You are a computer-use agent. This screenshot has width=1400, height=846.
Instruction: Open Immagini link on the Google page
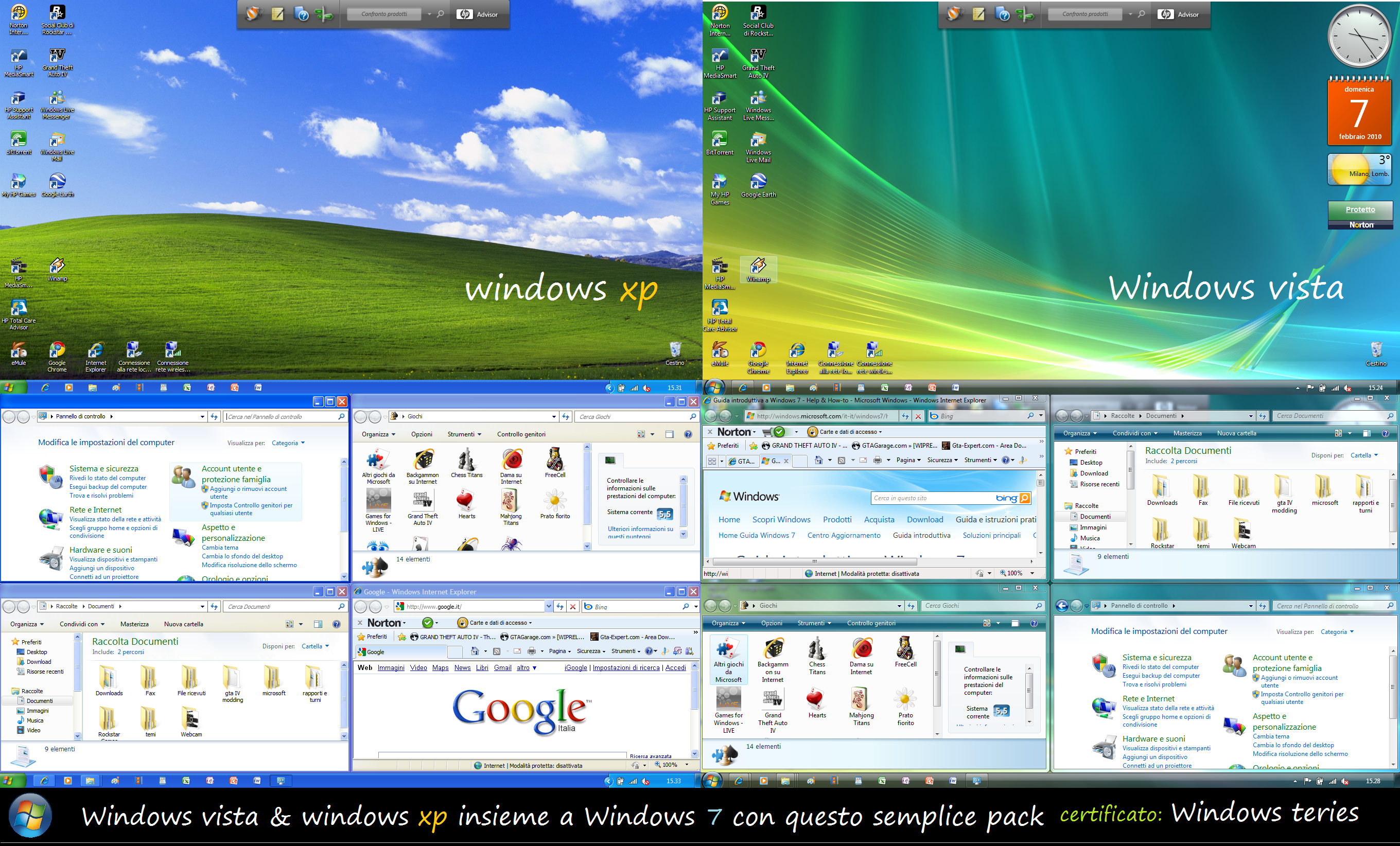tap(391, 667)
